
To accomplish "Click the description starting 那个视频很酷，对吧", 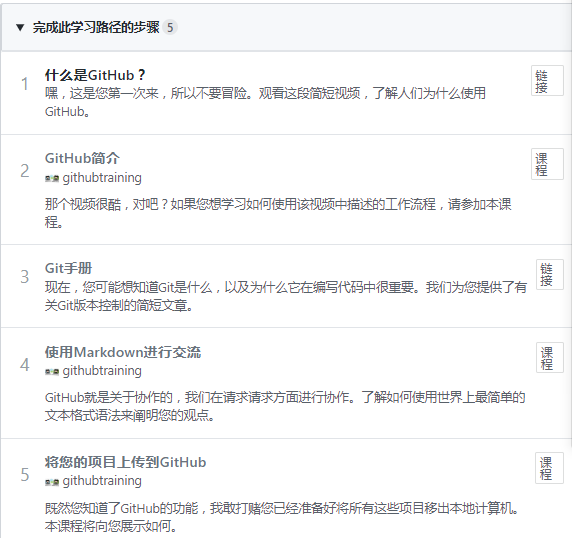I will pos(278,213).
